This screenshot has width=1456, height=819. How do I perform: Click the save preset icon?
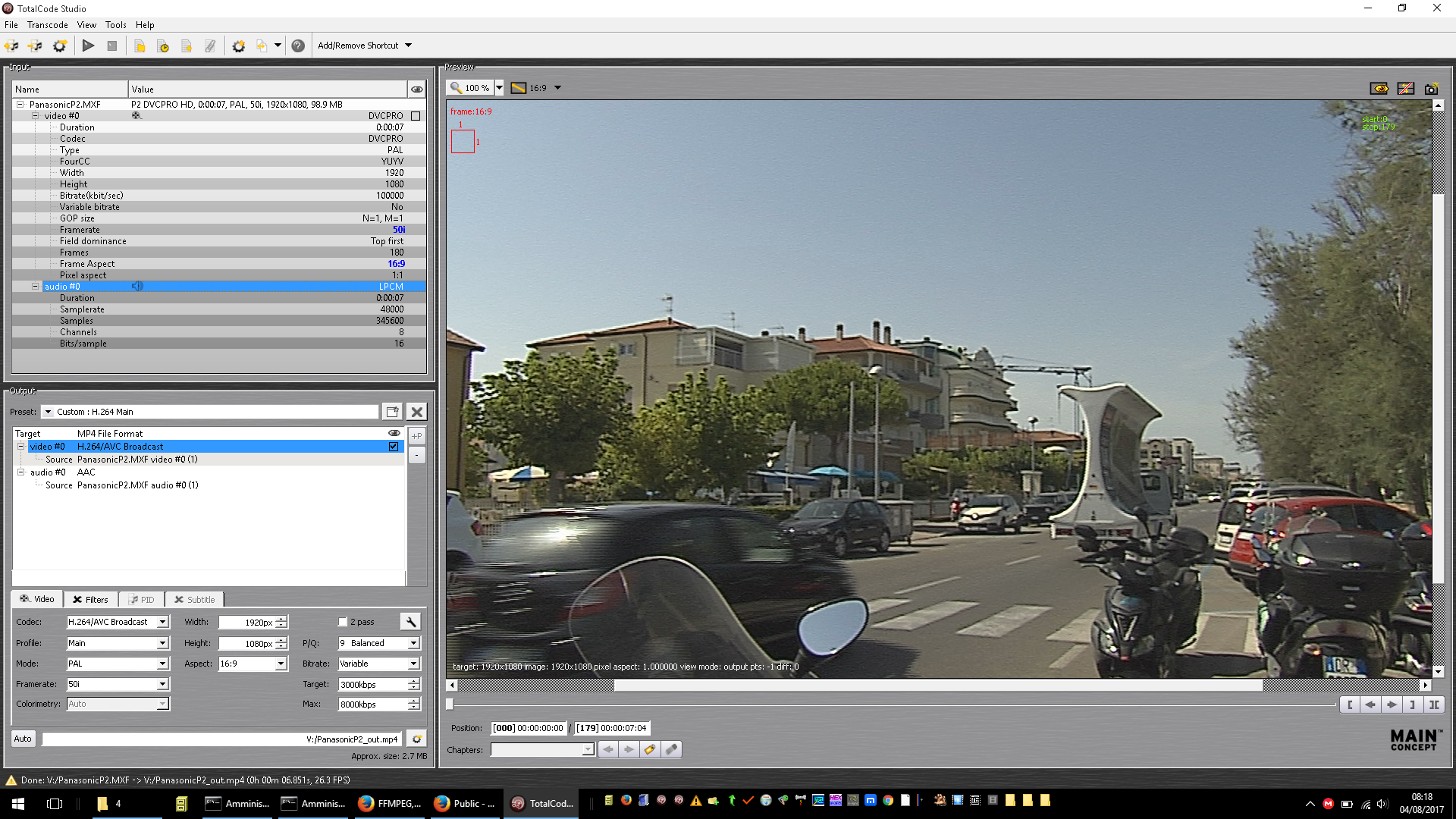click(x=392, y=412)
